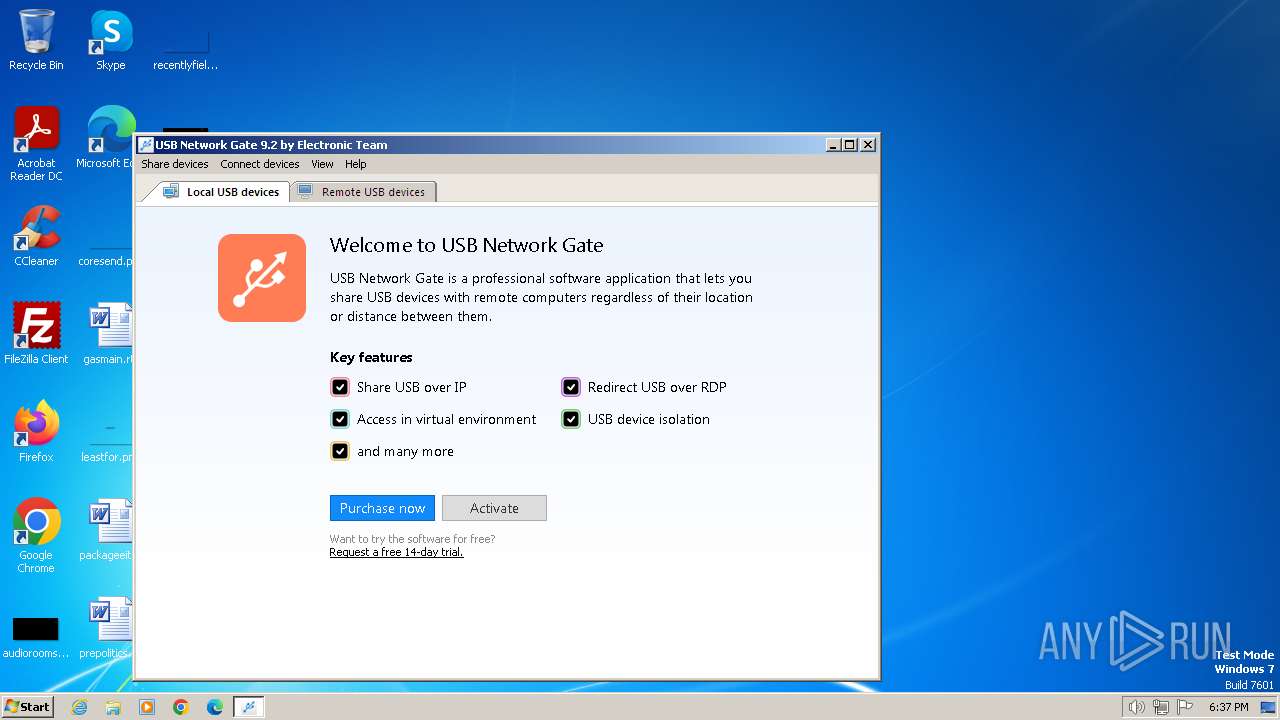Image resolution: width=1280 pixels, height=720 pixels.
Task: Select the audiorooms desktop file
Action: pos(36,636)
